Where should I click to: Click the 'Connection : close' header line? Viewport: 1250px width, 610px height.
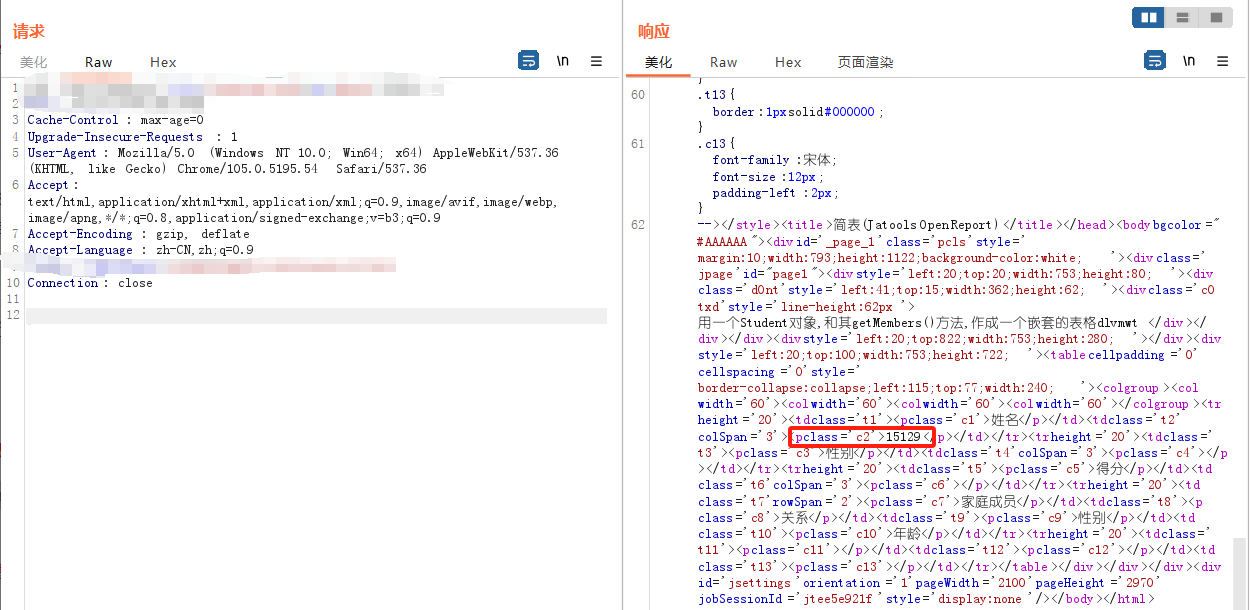(90, 283)
